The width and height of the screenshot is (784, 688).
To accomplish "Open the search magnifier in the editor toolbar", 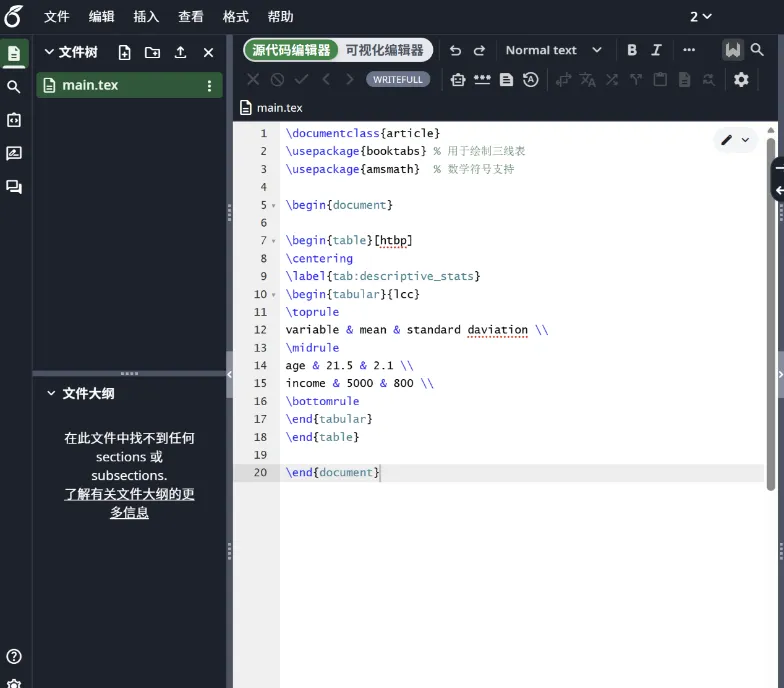I will tap(757, 50).
